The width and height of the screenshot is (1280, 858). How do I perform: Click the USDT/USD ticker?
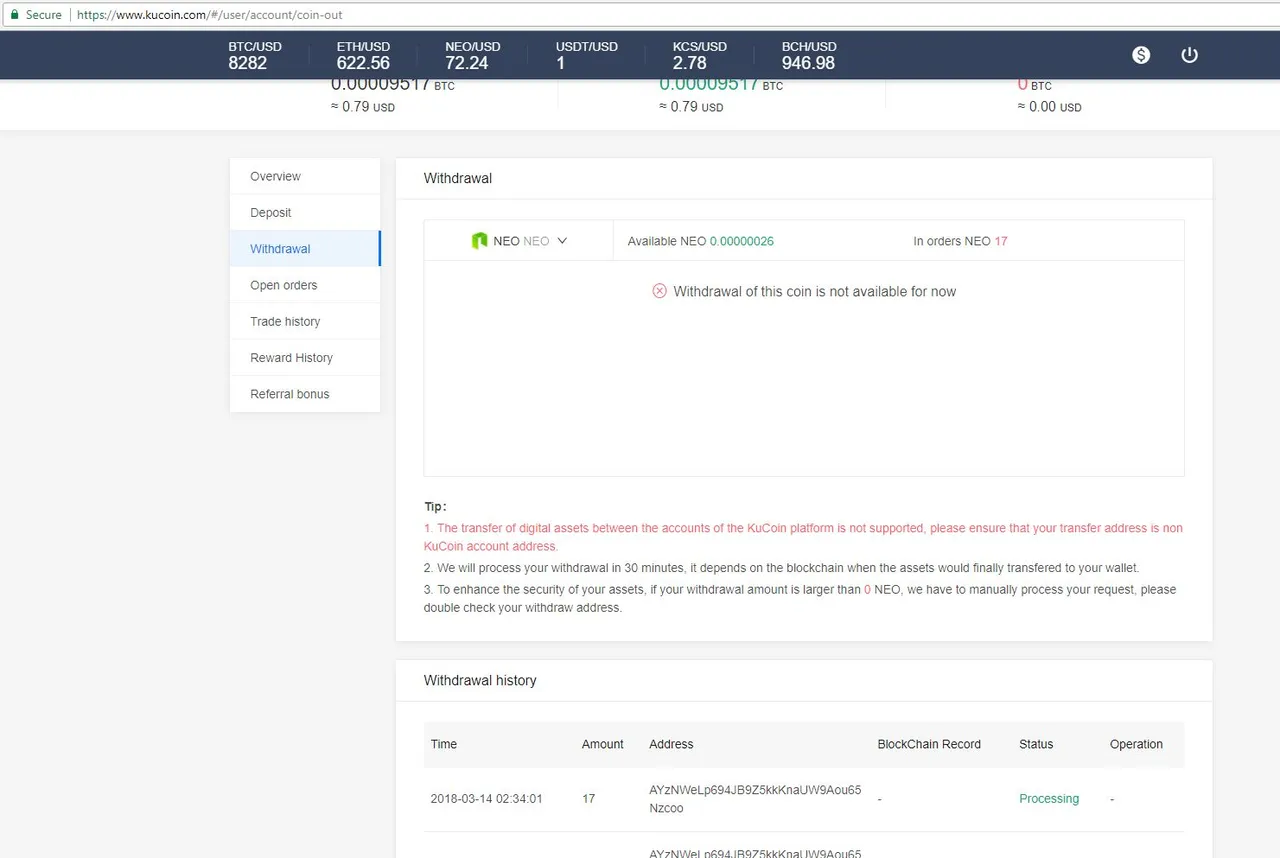click(587, 55)
